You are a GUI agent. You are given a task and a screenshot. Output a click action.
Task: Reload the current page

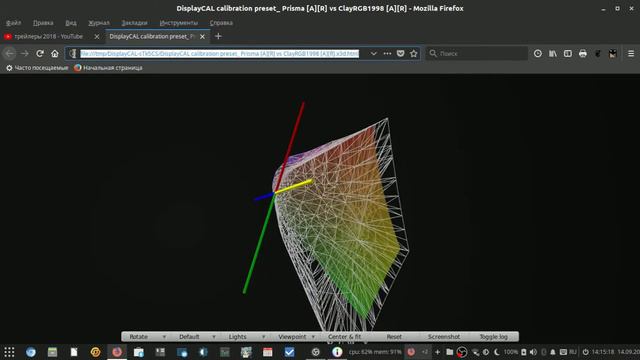(x=40, y=53)
